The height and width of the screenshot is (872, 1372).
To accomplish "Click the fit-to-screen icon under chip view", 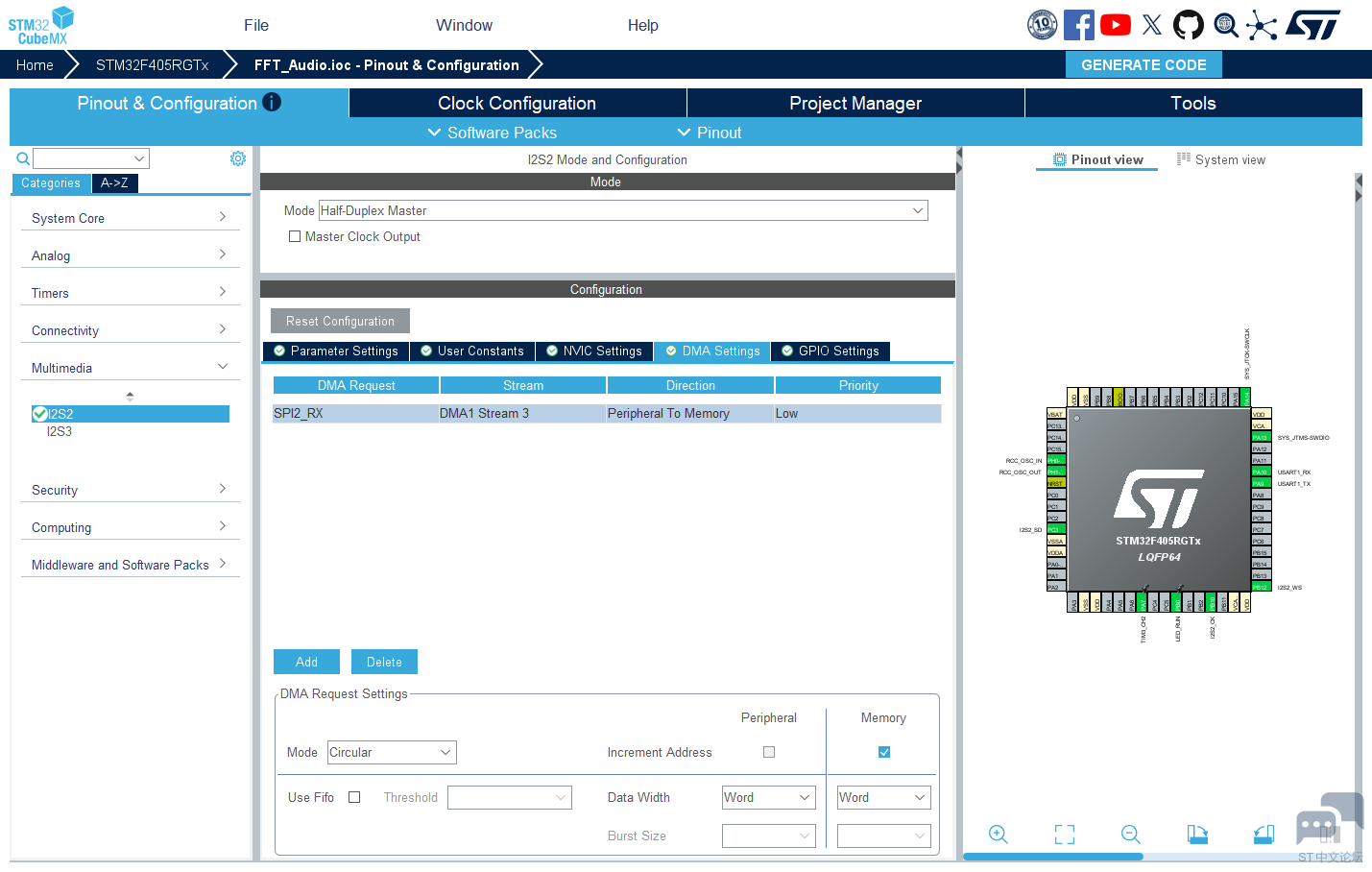I will point(1065,835).
